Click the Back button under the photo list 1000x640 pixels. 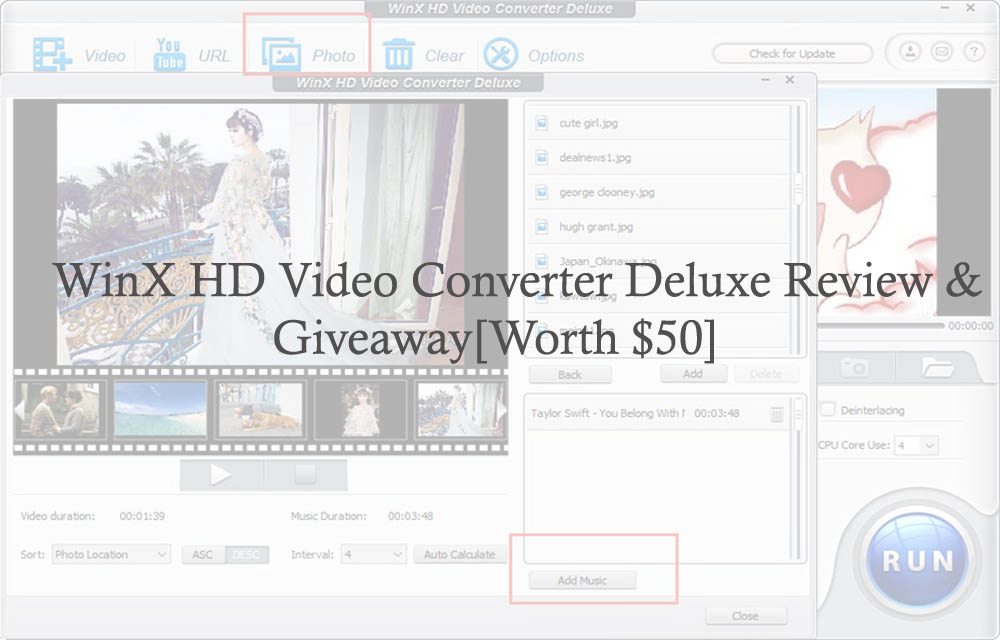(x=570, y=374)
